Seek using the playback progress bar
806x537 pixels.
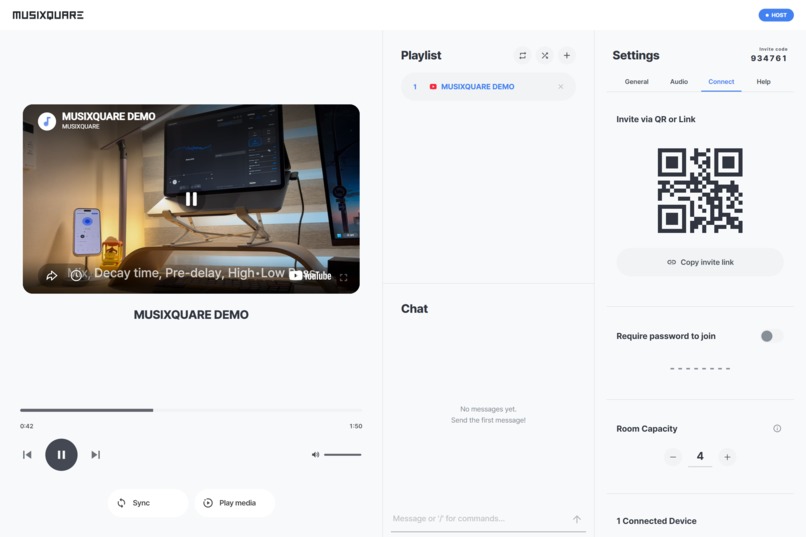click(191, 410)
